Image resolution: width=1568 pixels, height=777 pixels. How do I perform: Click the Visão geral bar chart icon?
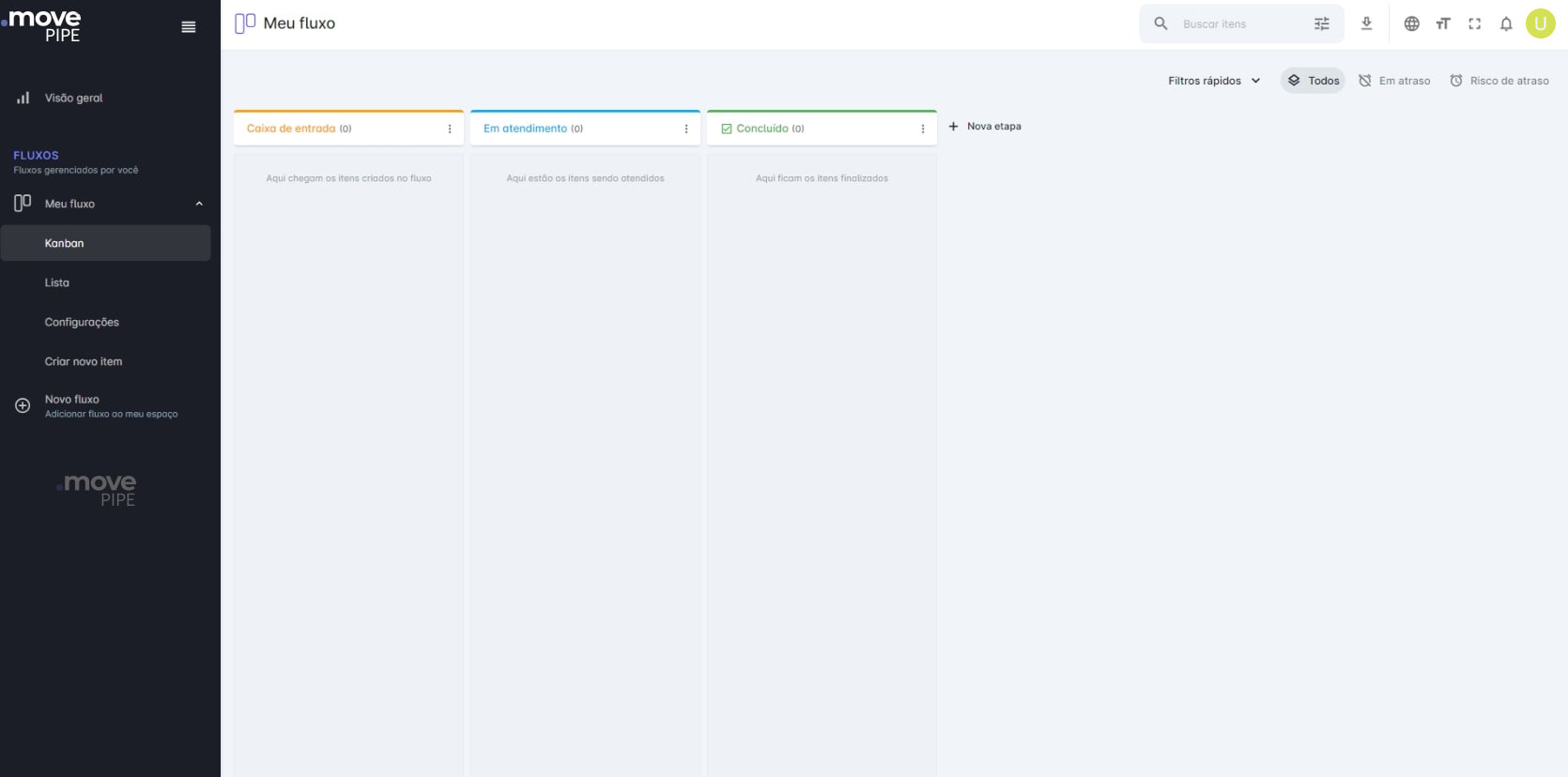coord(23,98)
